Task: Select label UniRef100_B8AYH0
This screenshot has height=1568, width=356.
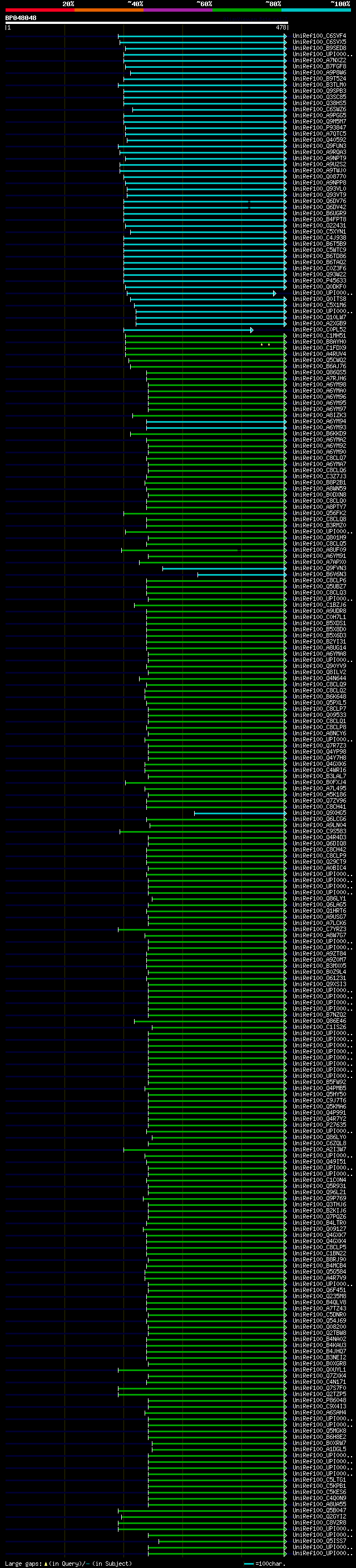Action: 319,342
